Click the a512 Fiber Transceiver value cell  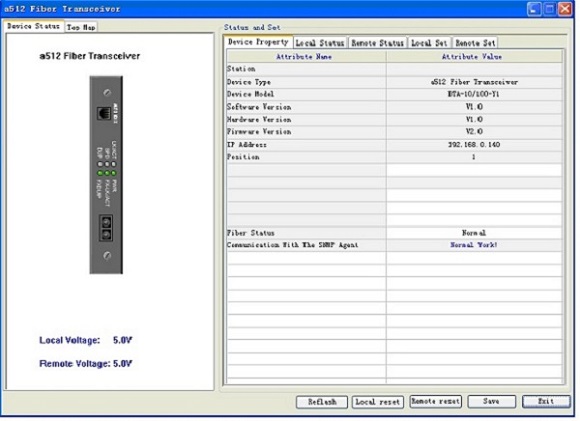(474, 82)
